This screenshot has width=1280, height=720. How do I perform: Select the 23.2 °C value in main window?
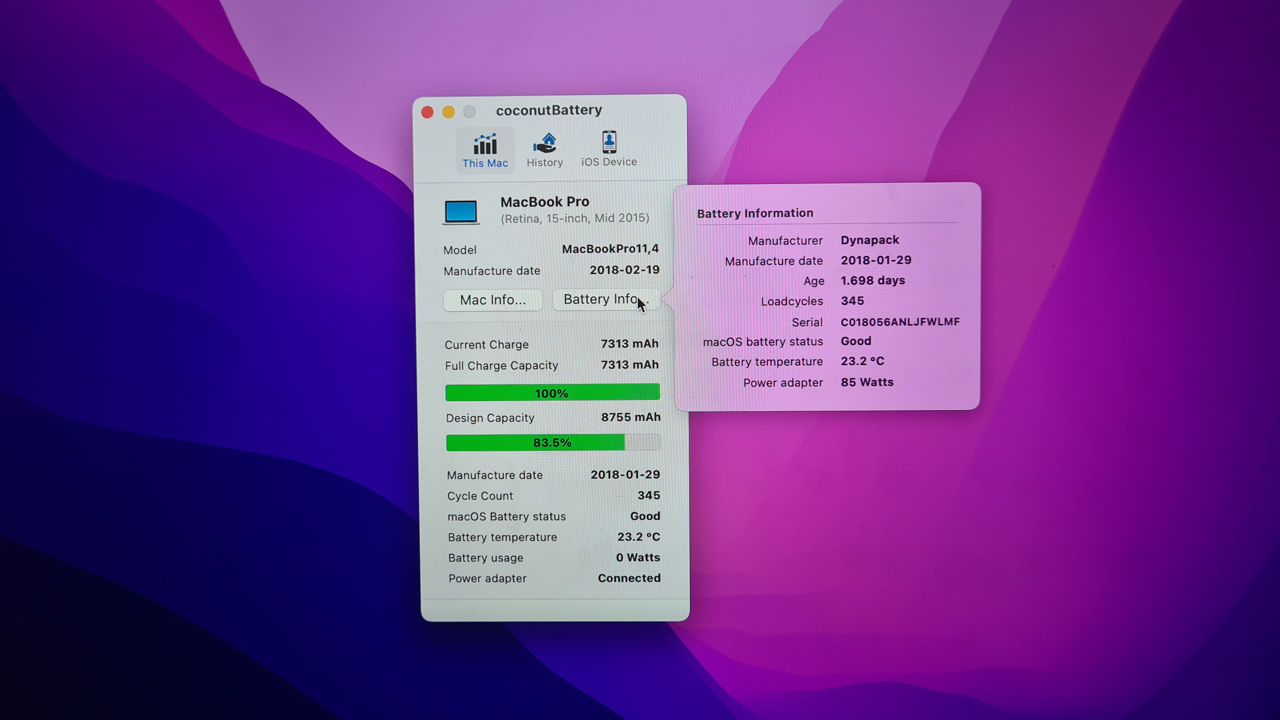coord(638,537)
